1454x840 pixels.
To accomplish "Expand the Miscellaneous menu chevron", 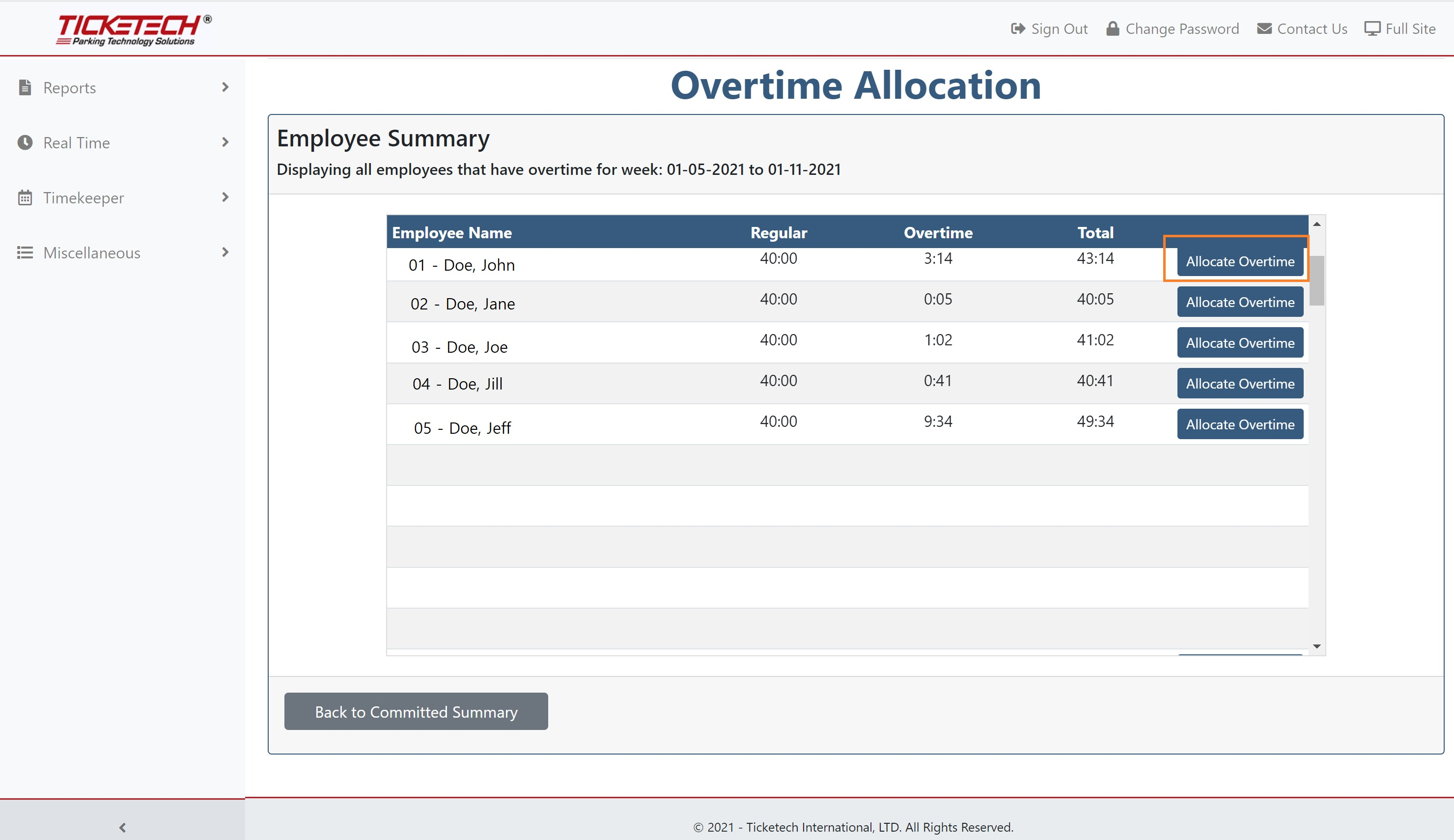I will click(x=225, y=252).
